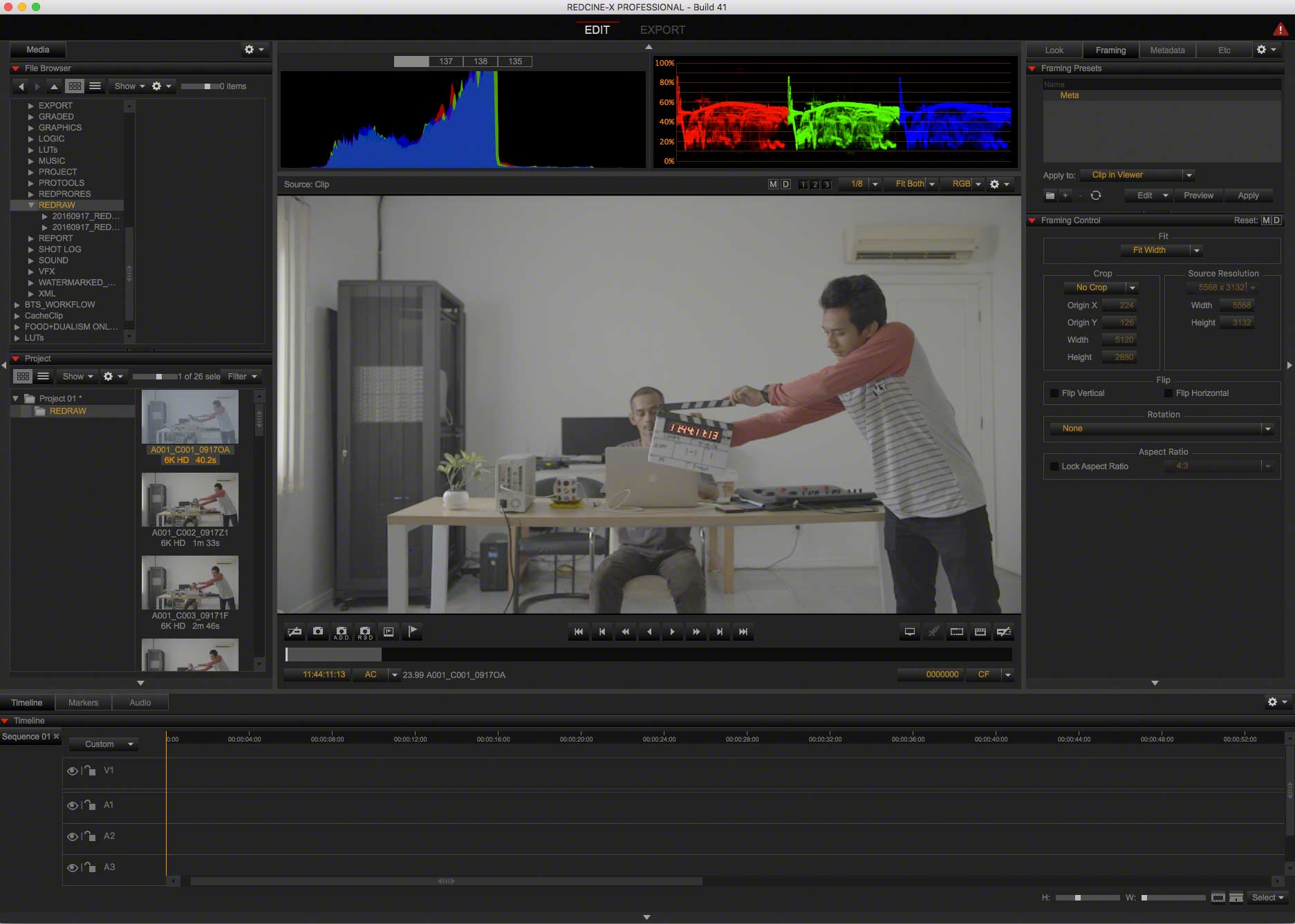Play the clip in reverse
Screen dimensions: 1295x924
point(649,632)
